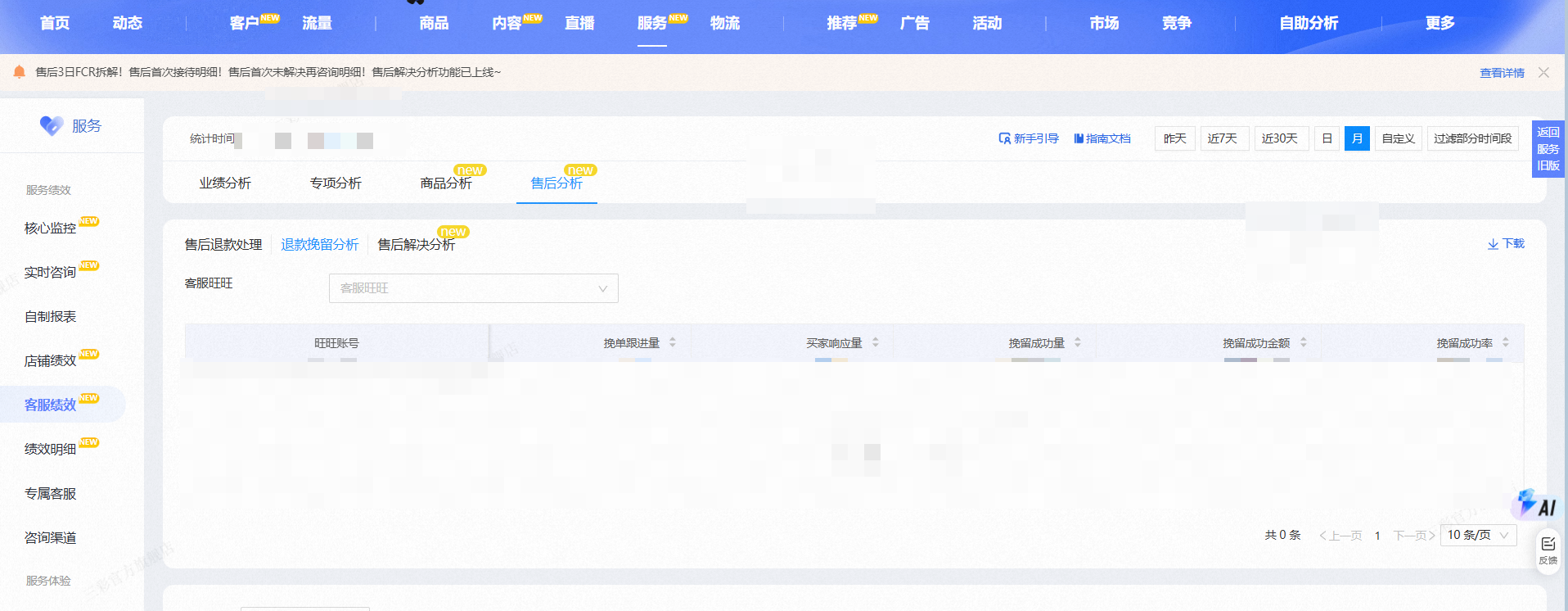The height and width of the screenshot is (611, 1568).
Task: Open the 专项分析 tab
Action: pyautogui.click(x=336, y=183)
